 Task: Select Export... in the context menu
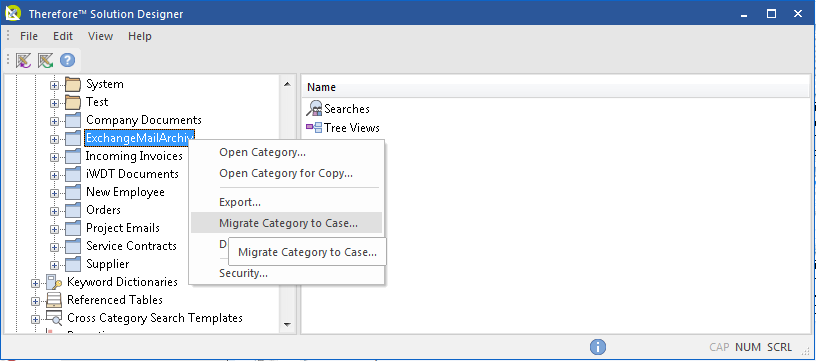(x=286, y=202)
